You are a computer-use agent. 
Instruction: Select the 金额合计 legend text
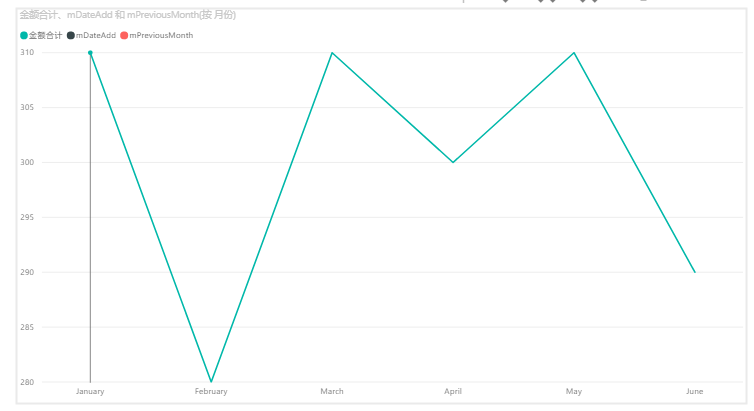coord(45,36)
